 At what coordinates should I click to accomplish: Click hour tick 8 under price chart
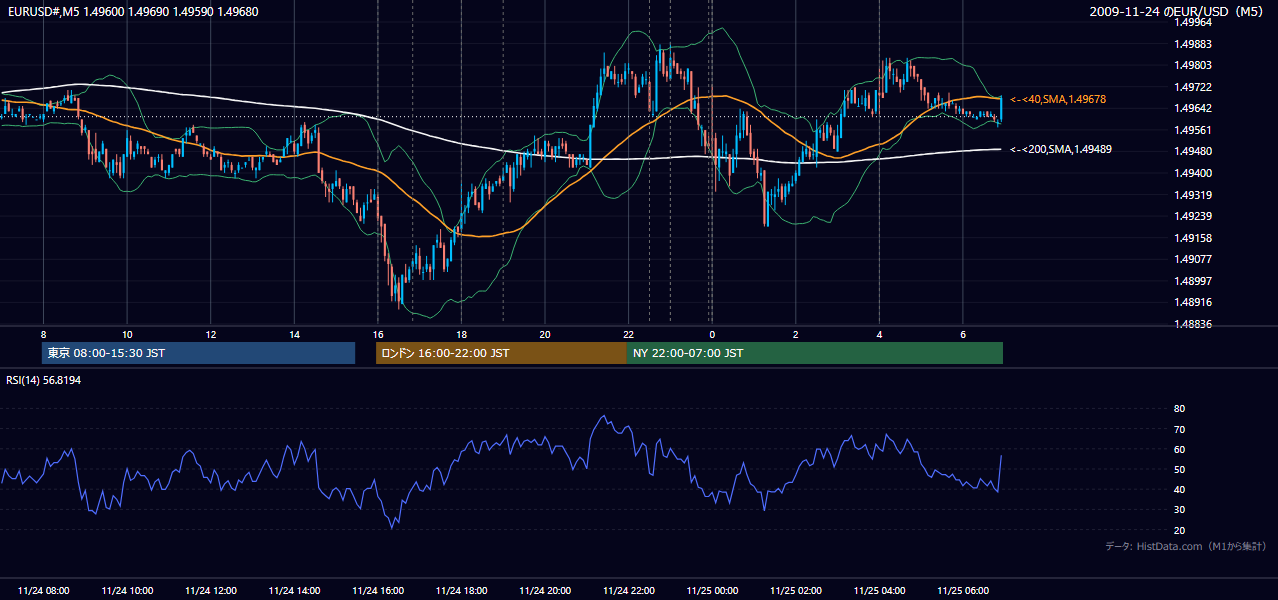(43, 334)
